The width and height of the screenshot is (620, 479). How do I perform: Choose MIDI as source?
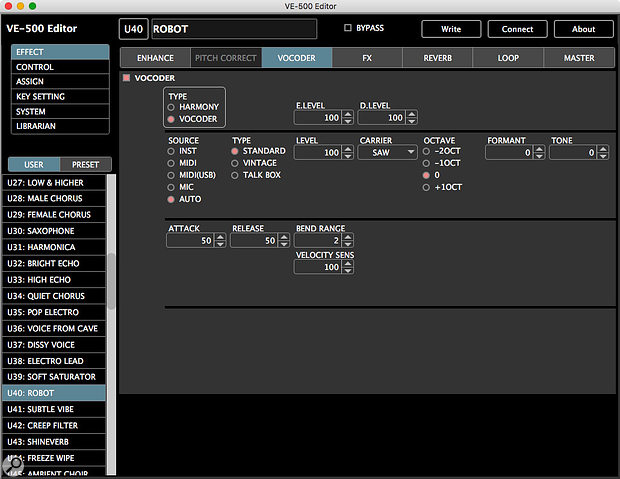(171, 163)
